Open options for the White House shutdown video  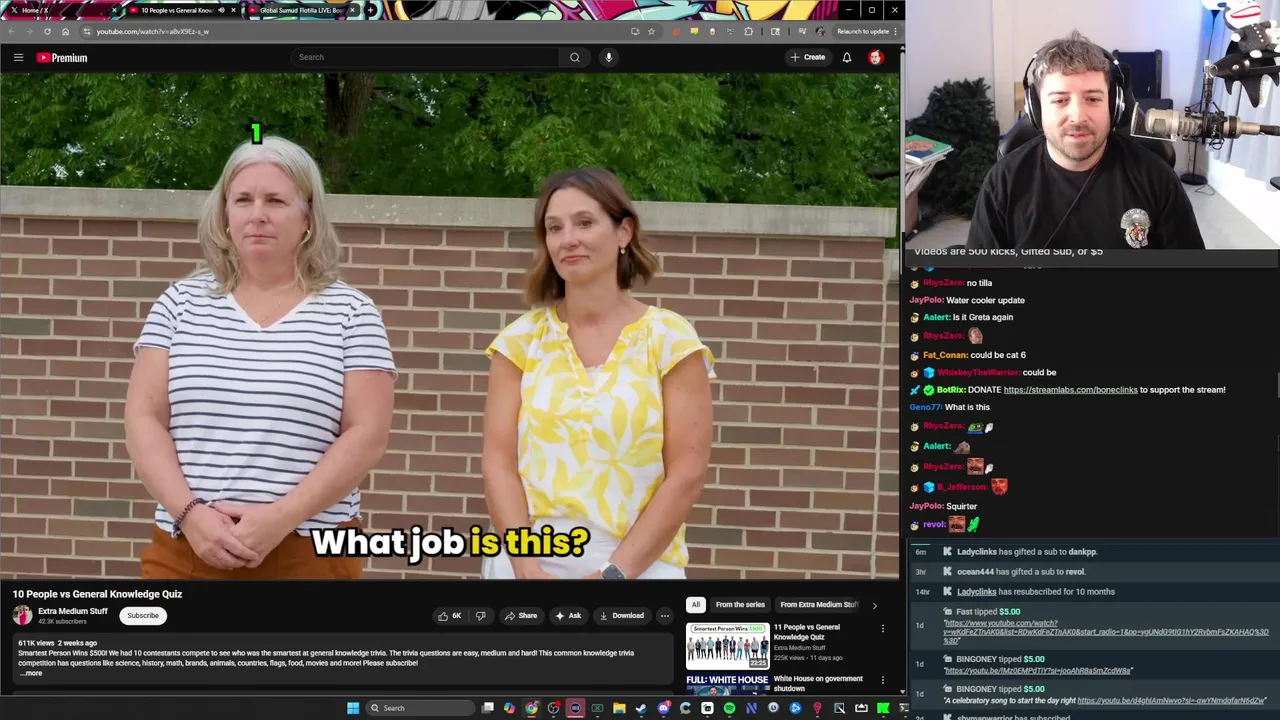(882, 681)
